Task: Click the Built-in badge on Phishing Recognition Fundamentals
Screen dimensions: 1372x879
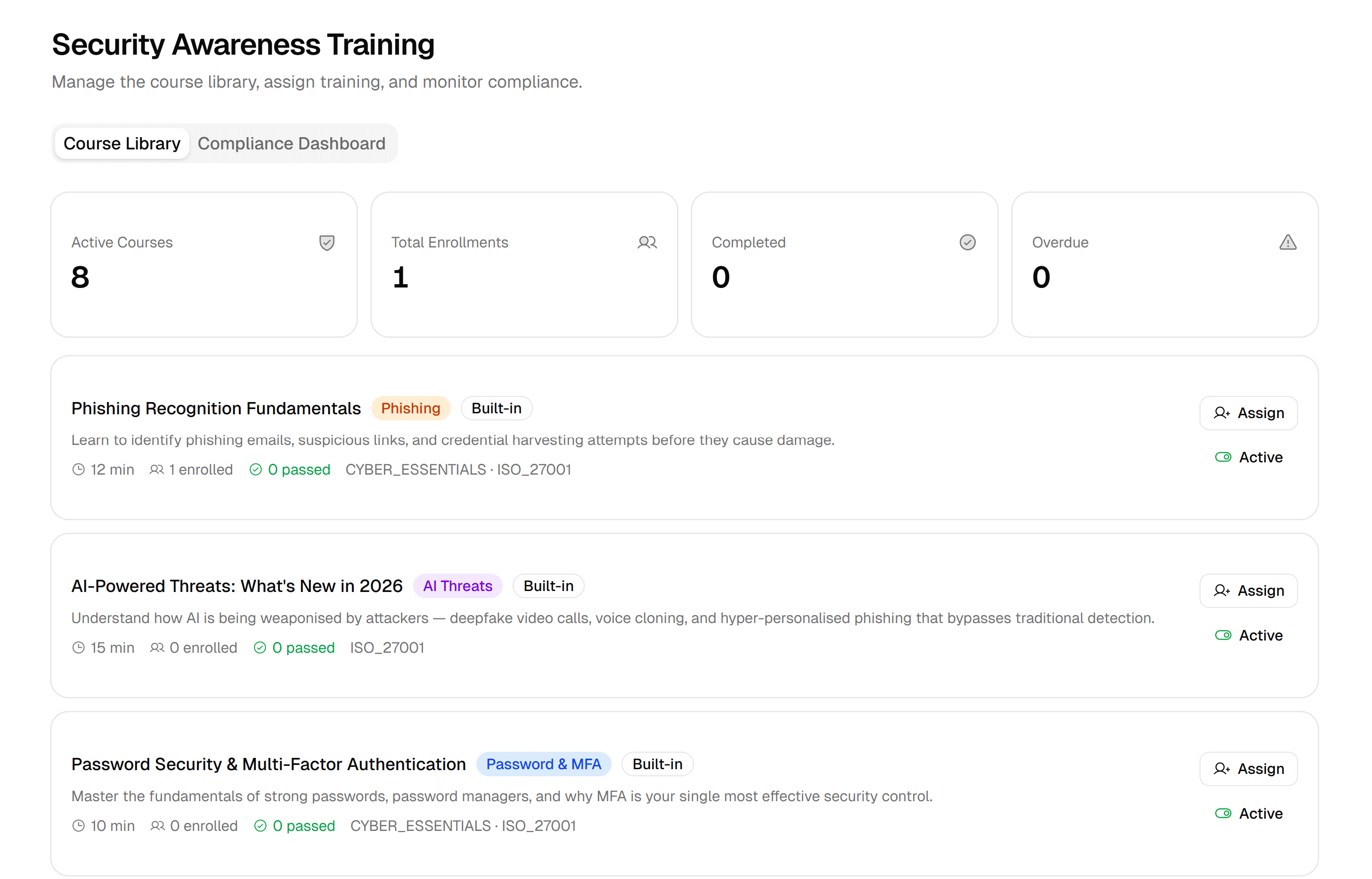Action: 496,408
